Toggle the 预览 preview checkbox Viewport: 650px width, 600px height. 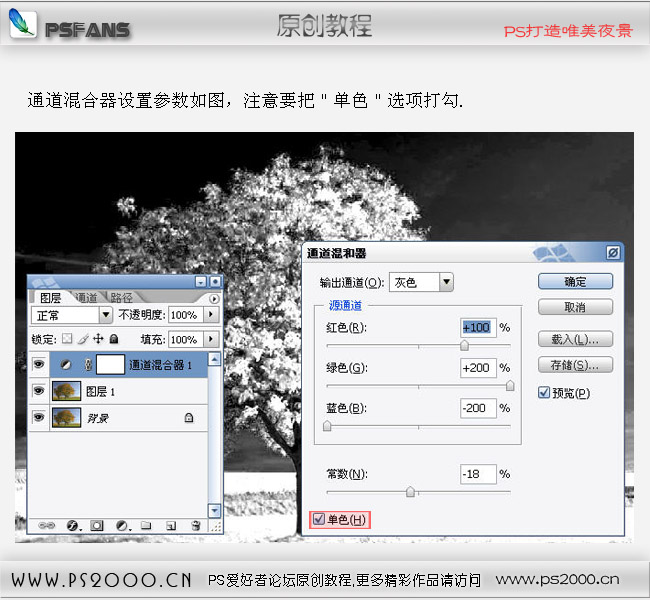coord(543,392)
